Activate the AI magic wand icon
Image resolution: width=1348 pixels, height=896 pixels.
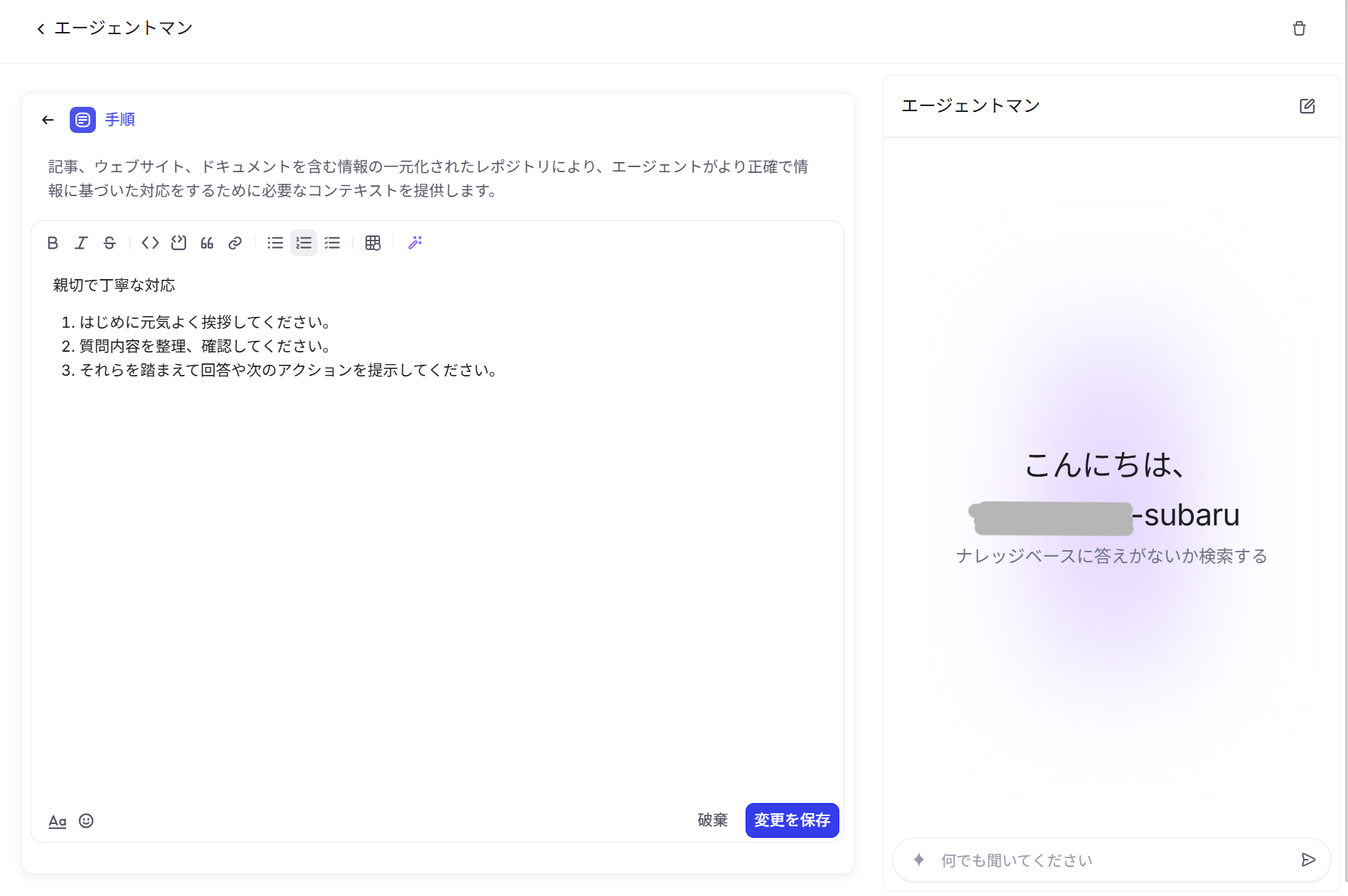414,243
